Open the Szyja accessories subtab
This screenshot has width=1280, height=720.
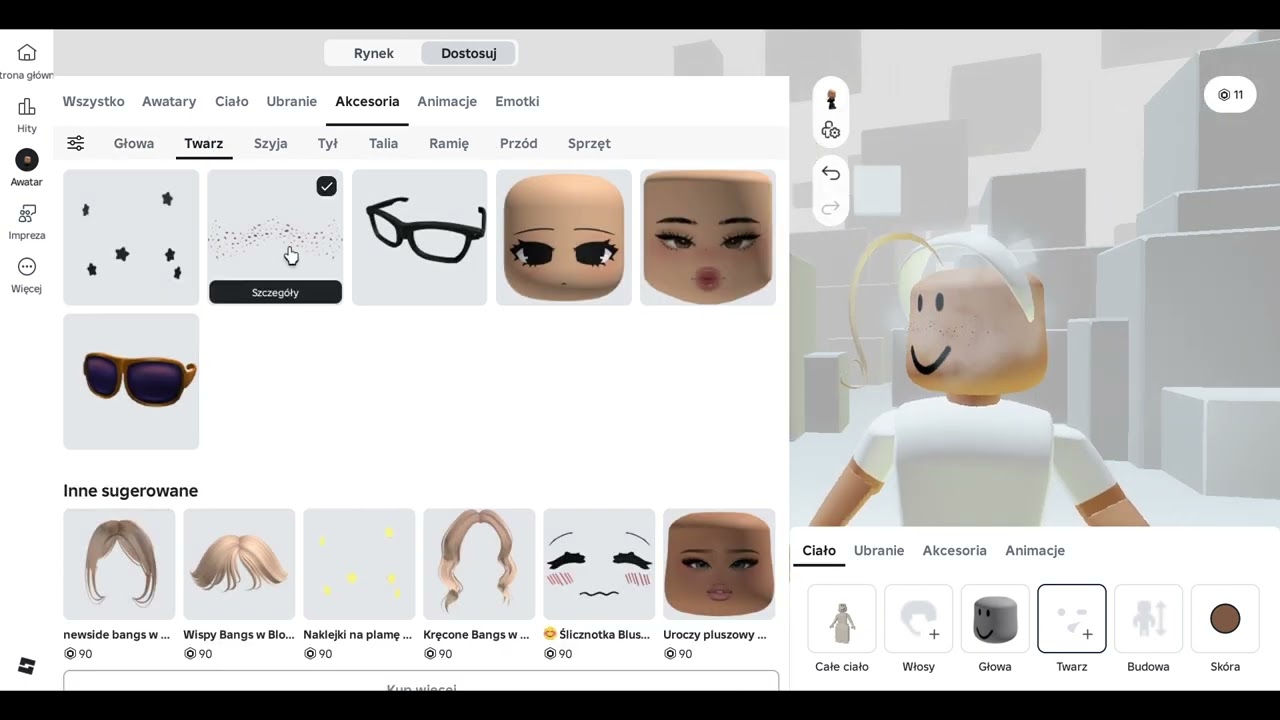tap(271, 143)
